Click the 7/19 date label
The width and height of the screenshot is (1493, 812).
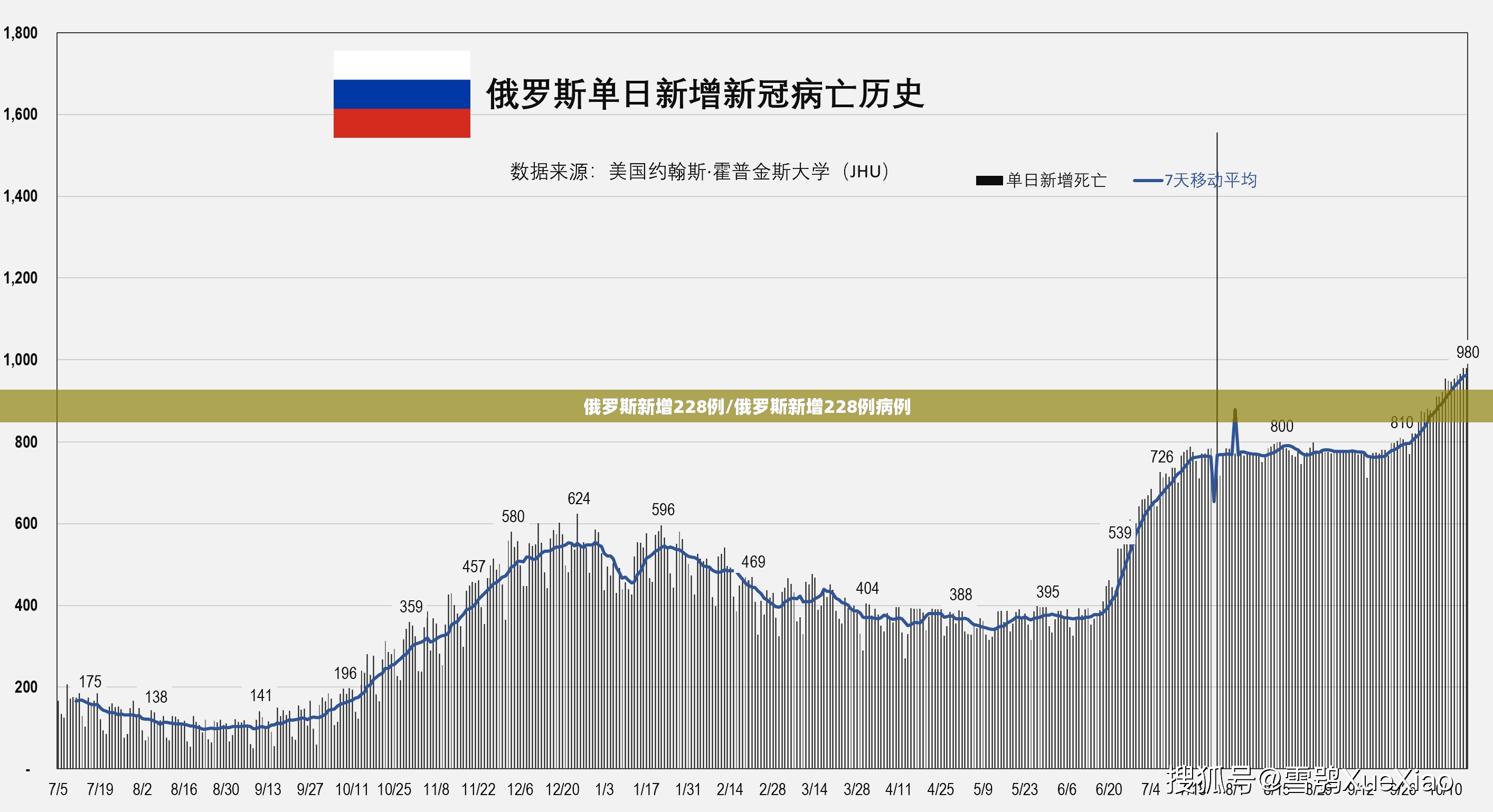(x=100, y=789)
